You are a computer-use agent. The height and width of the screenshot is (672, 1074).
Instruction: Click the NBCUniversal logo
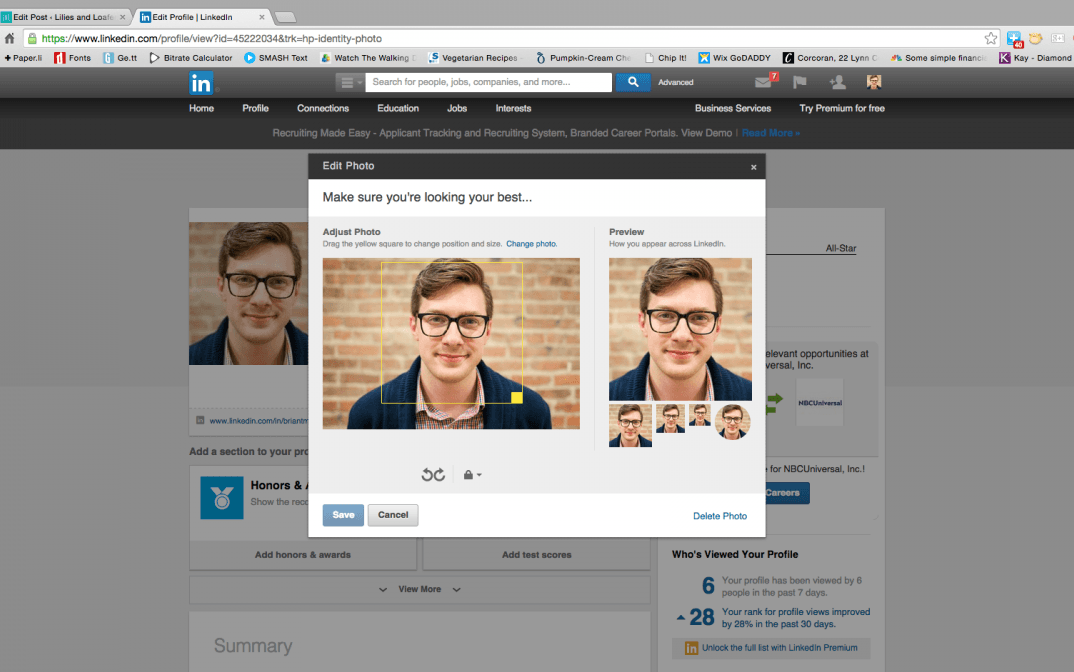tap(820, 403)
